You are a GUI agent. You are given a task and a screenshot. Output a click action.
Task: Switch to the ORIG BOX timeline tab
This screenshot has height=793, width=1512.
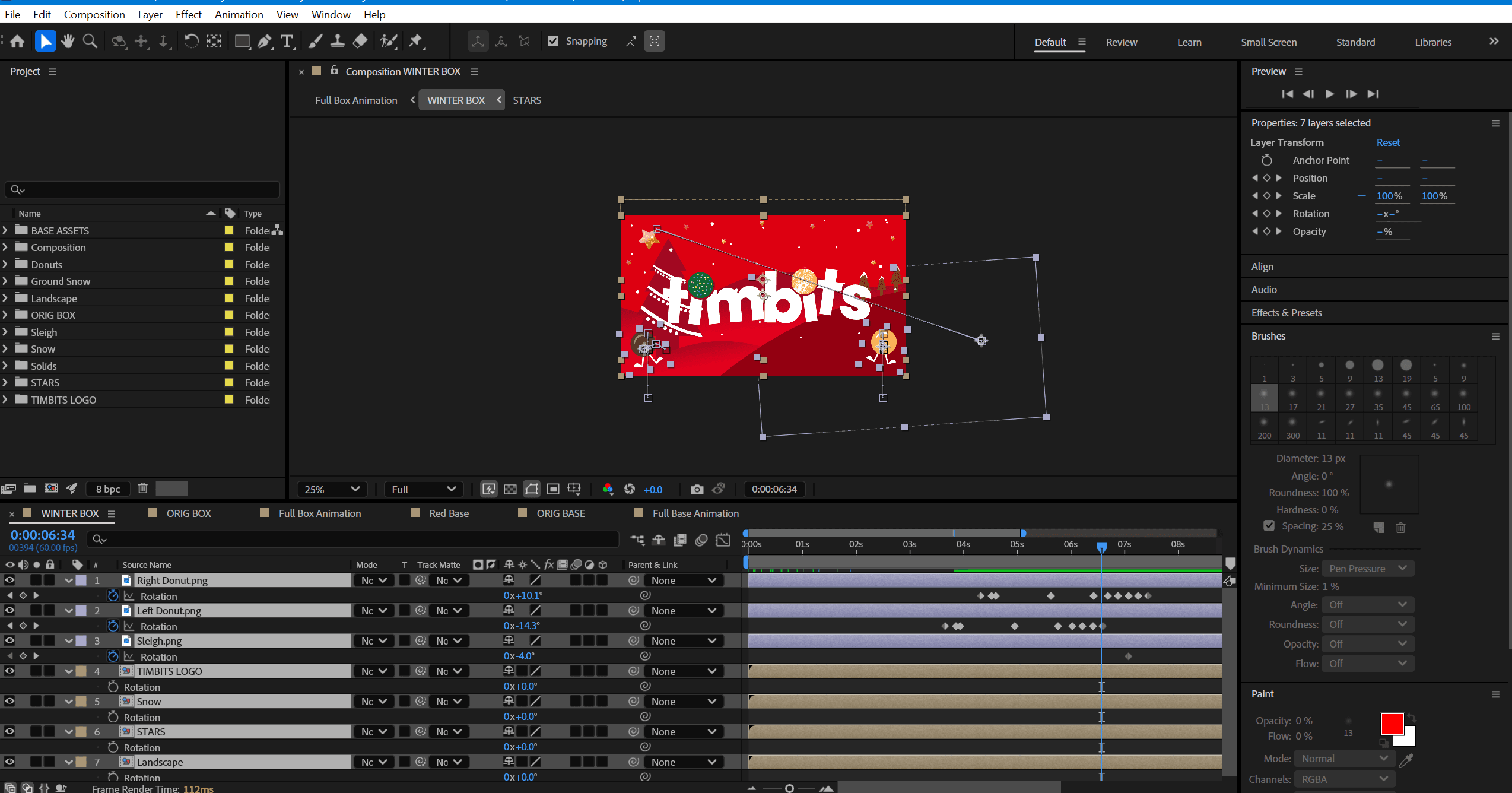[188, 513]
